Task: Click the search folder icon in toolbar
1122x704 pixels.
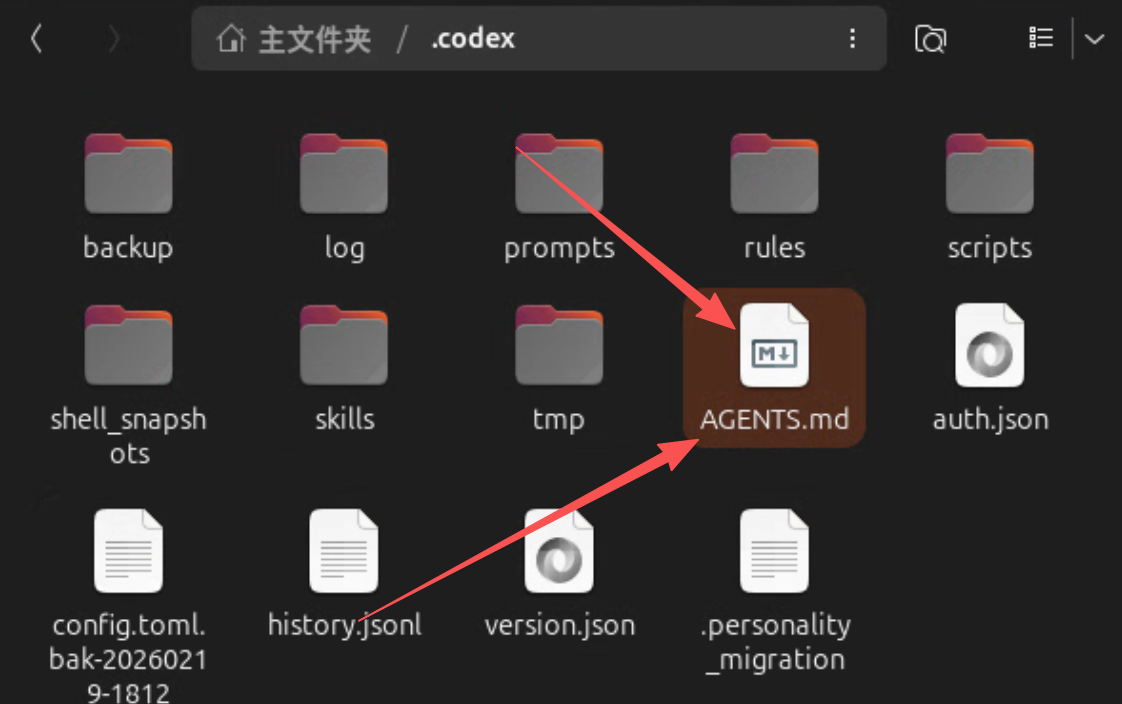Action: [x=930, y=39]
